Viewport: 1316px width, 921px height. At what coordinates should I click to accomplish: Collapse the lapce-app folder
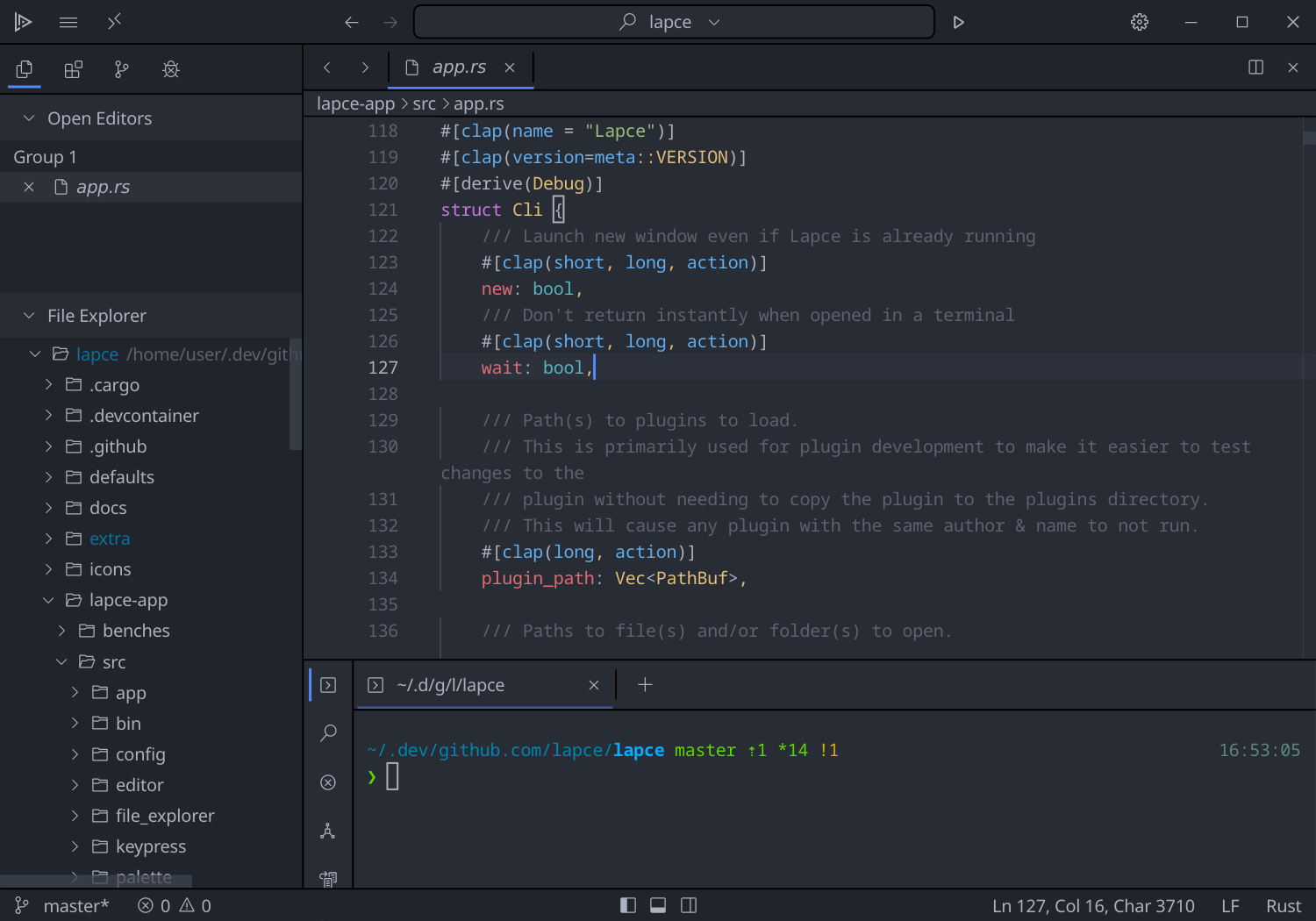tap(48, 600)
